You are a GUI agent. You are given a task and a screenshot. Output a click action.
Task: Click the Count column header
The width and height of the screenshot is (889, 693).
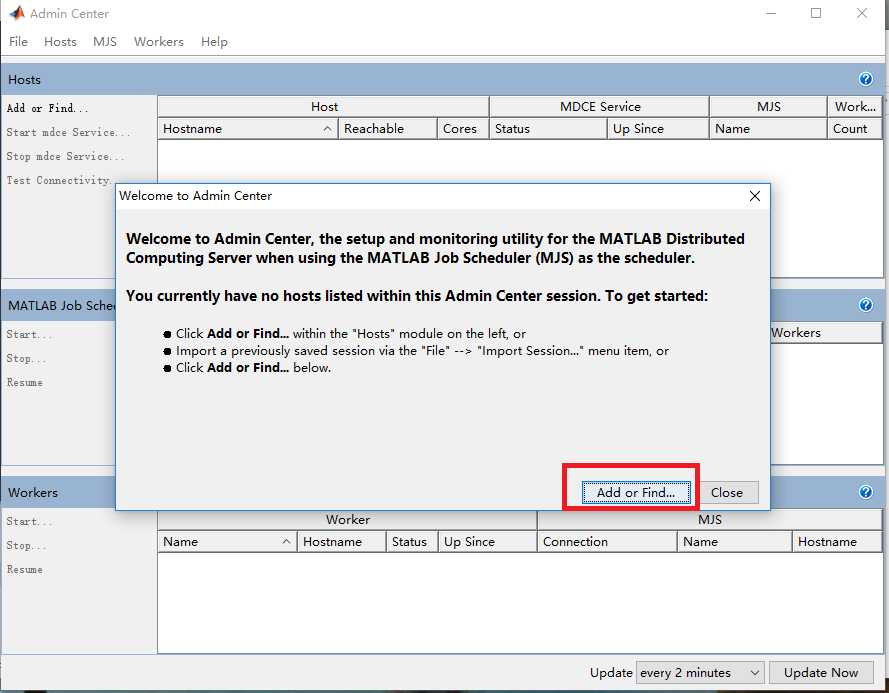[x=854, y=129]
